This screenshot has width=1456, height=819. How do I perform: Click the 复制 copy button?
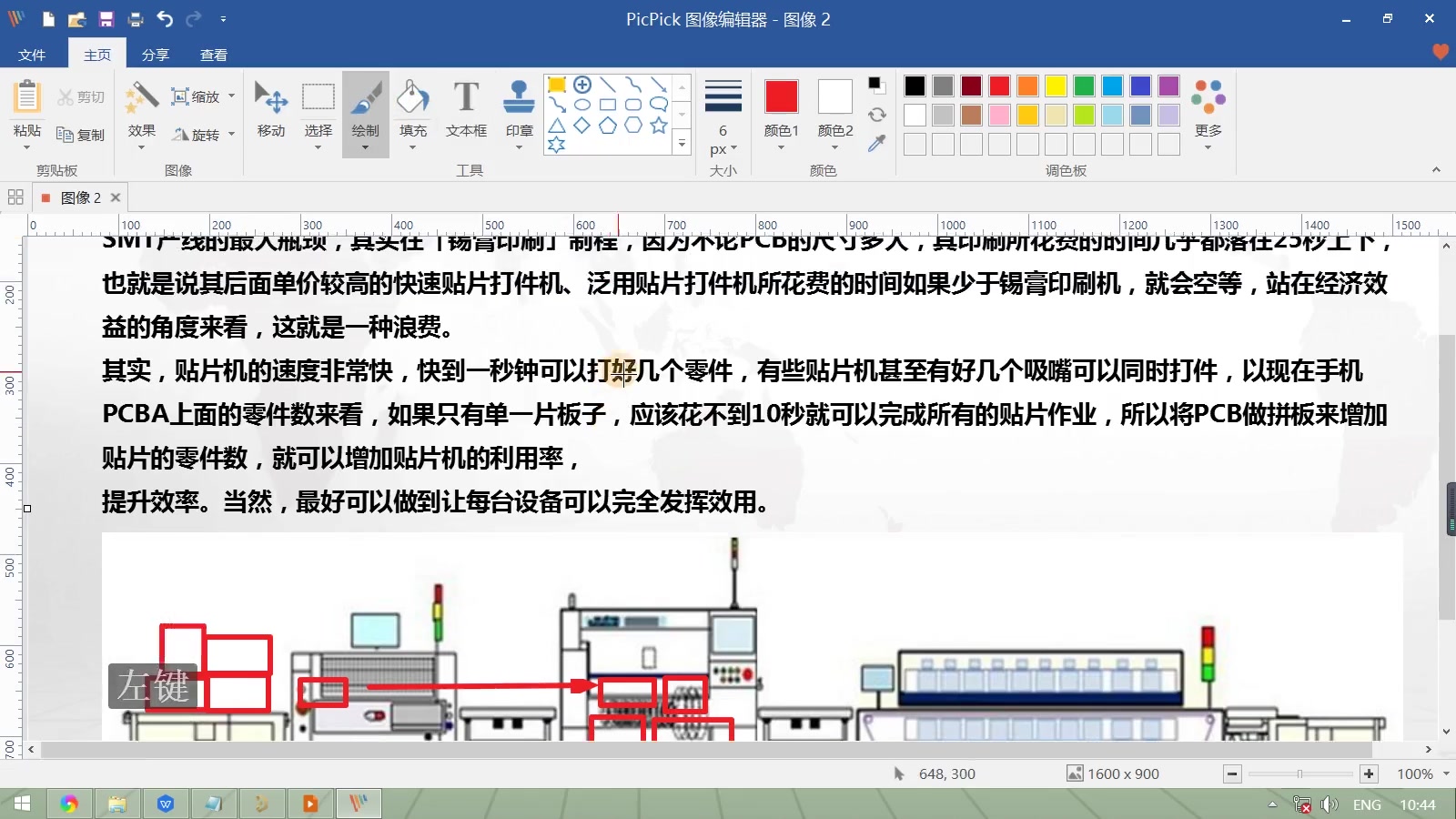81,135
